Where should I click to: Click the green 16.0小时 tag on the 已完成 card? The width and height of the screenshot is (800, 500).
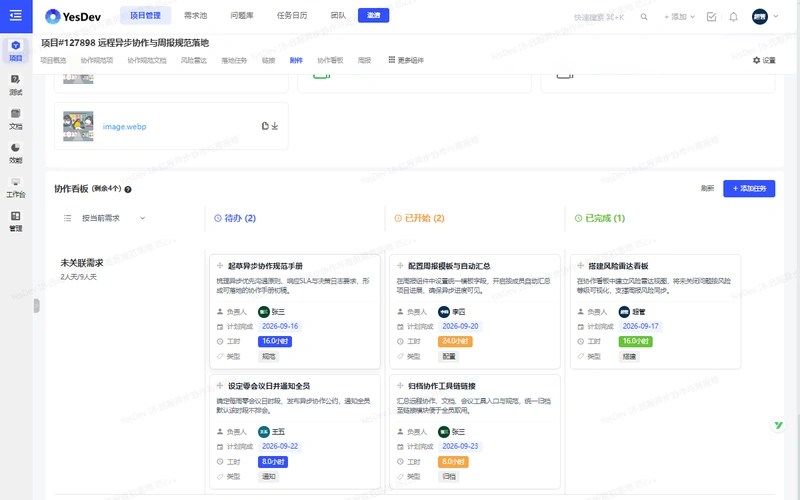tap(636, 341)
